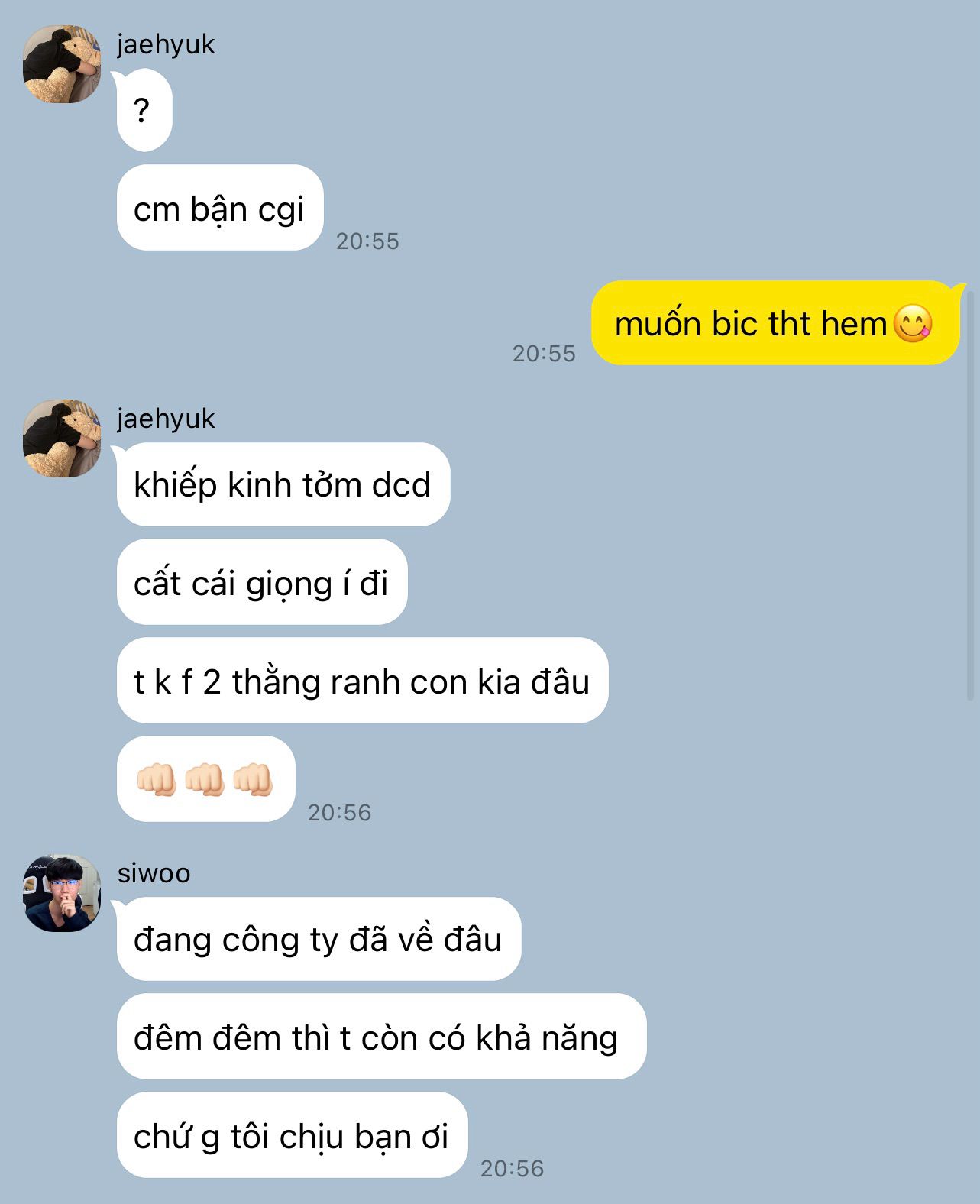Viewport: 980px width, 1204px height.
Task: Tap the jaehyuk name at top
Action: 166,44
